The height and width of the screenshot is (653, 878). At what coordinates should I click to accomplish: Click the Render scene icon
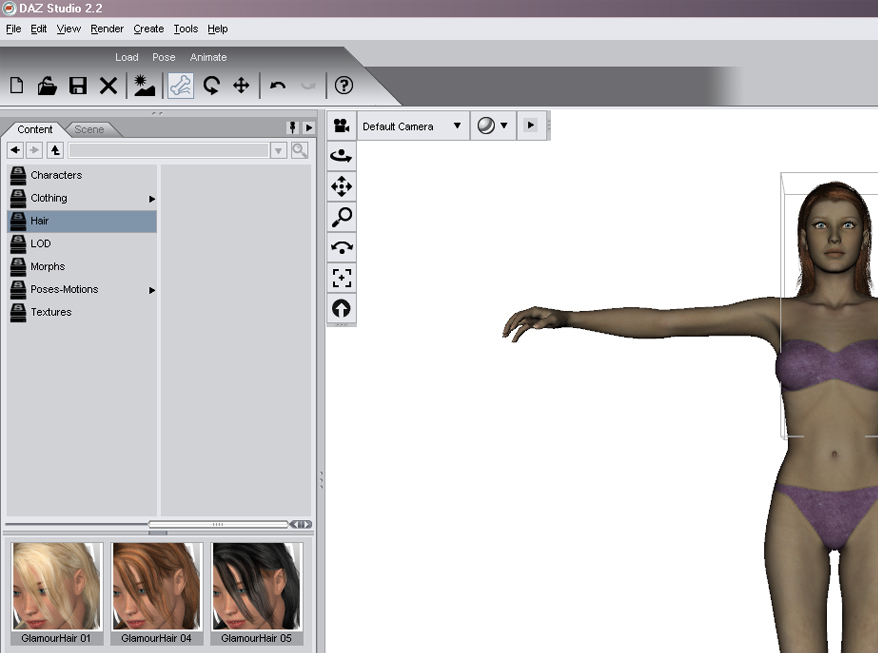(x=145, y=86)
